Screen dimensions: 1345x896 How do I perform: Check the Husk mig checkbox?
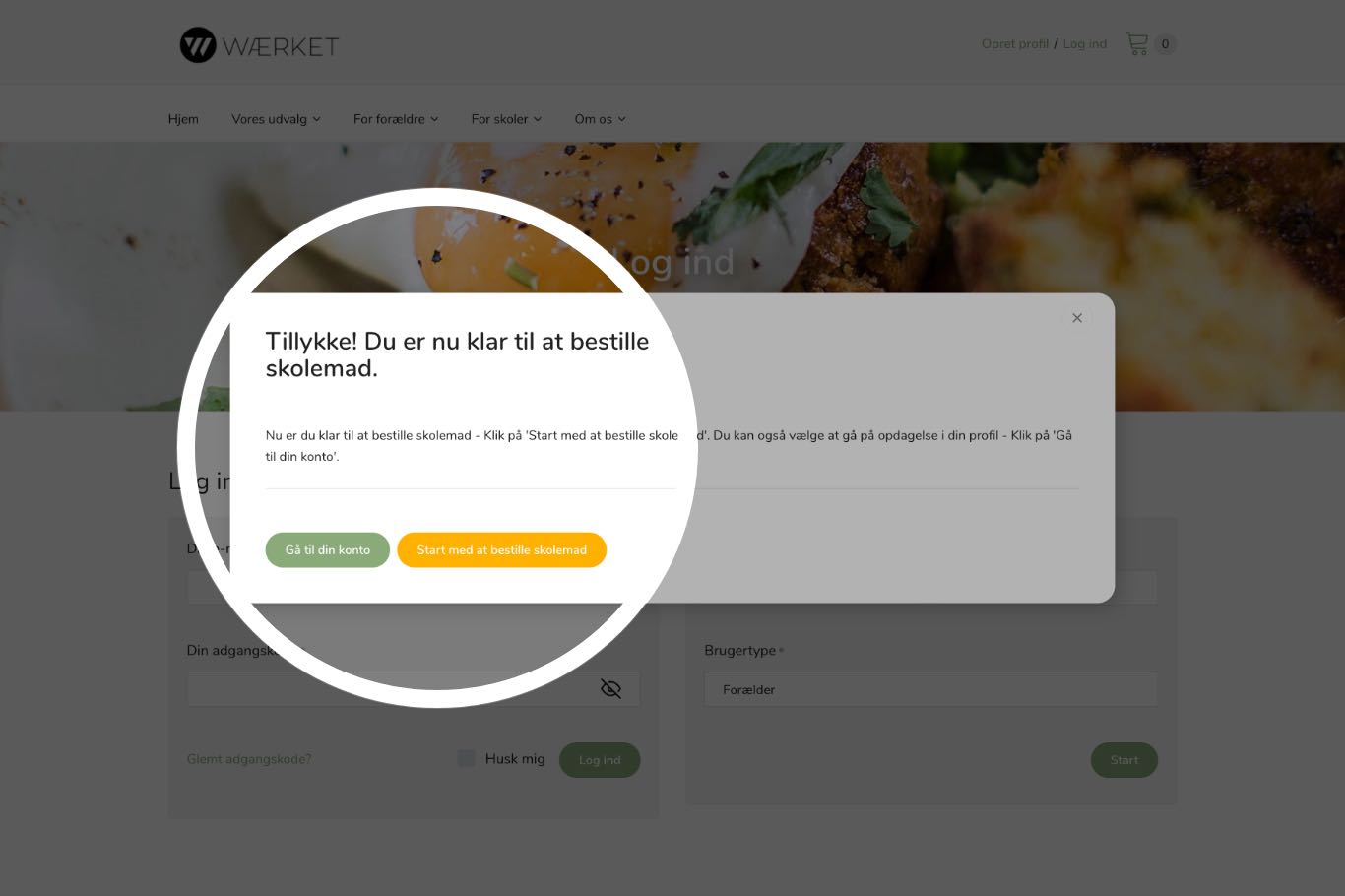click(467, 758)
